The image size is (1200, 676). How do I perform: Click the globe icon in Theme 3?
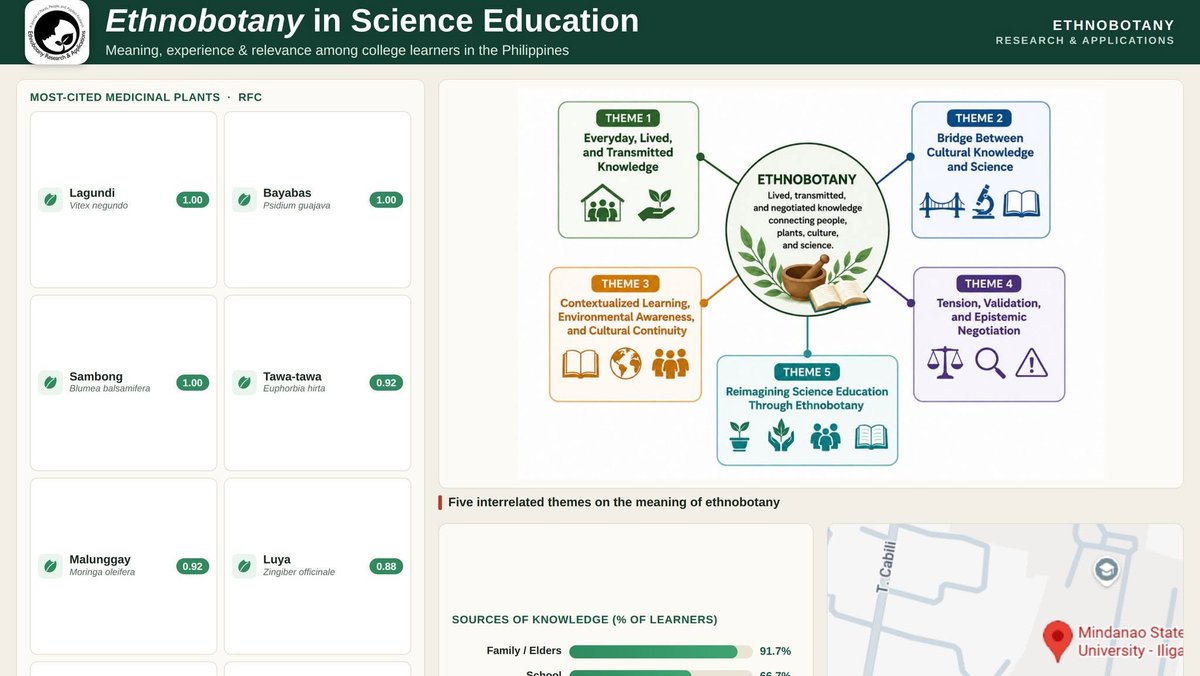626,363
